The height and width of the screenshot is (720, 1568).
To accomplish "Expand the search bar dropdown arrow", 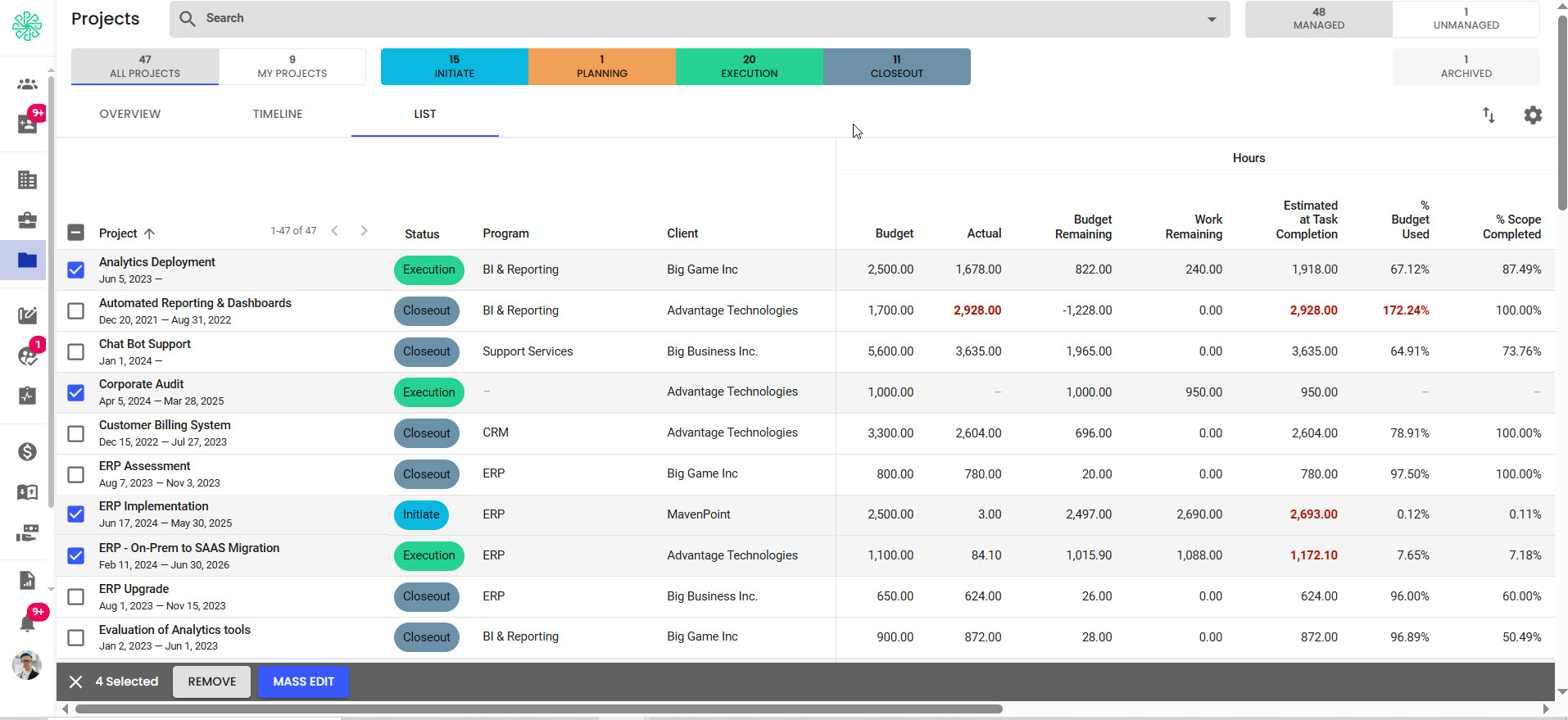I will [x=1211, y=19].
